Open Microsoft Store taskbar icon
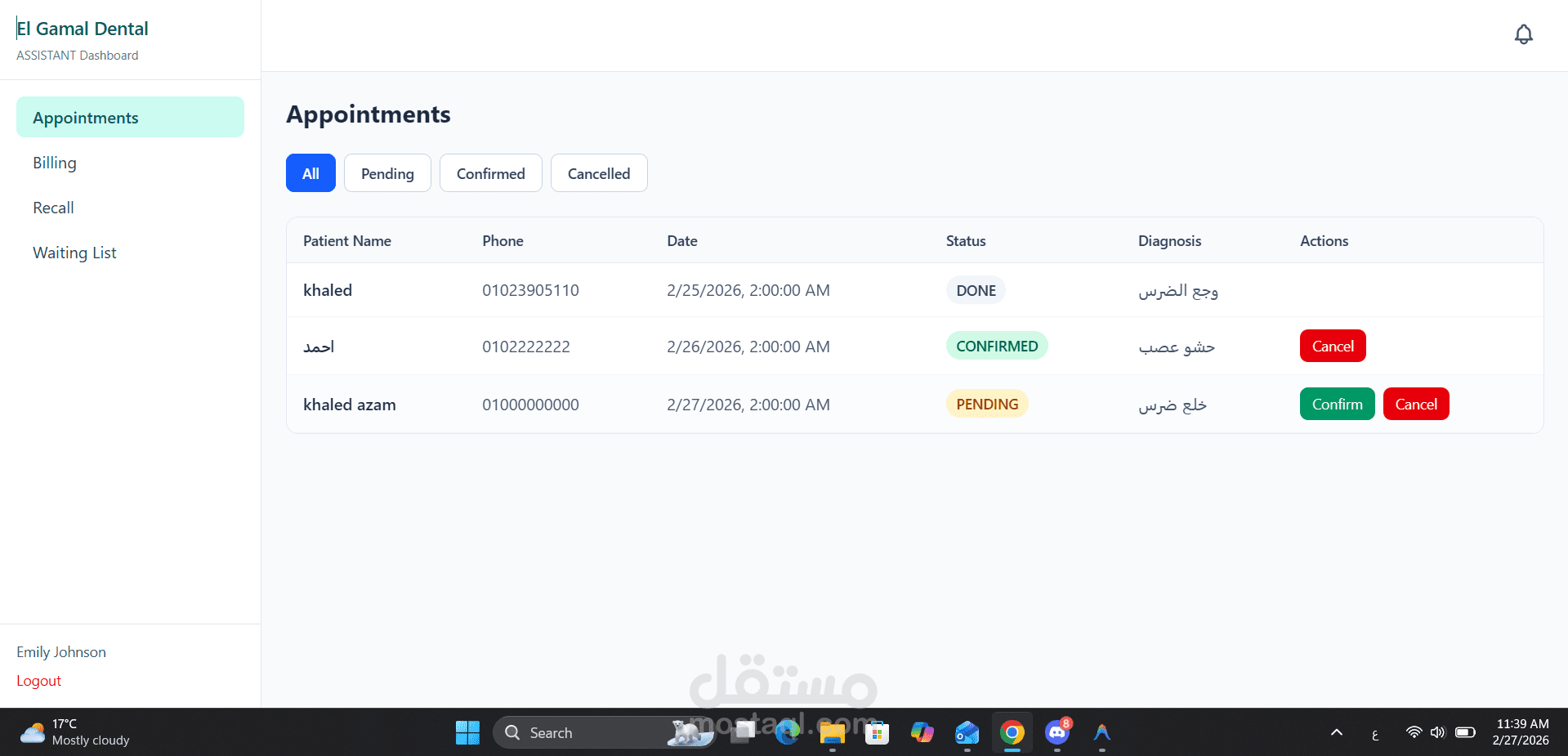Screen dimensions: 1568x756 tap(877, 732)
